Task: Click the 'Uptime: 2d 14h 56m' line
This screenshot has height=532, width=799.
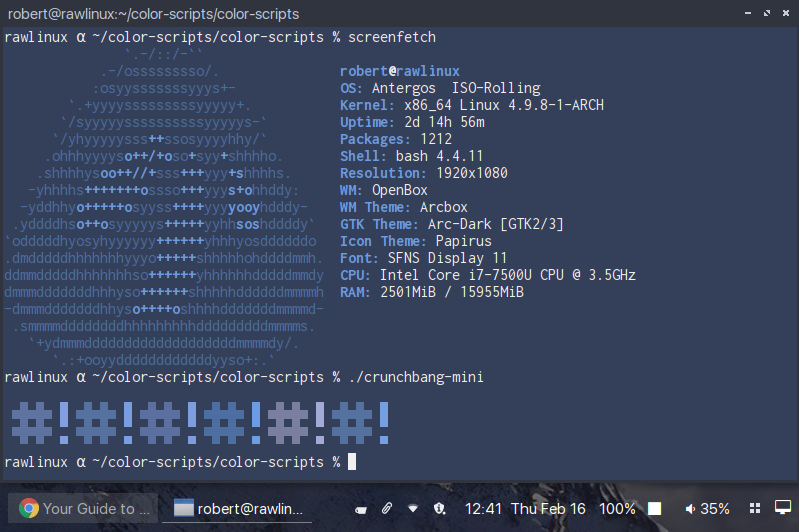Action: point(412,122)
